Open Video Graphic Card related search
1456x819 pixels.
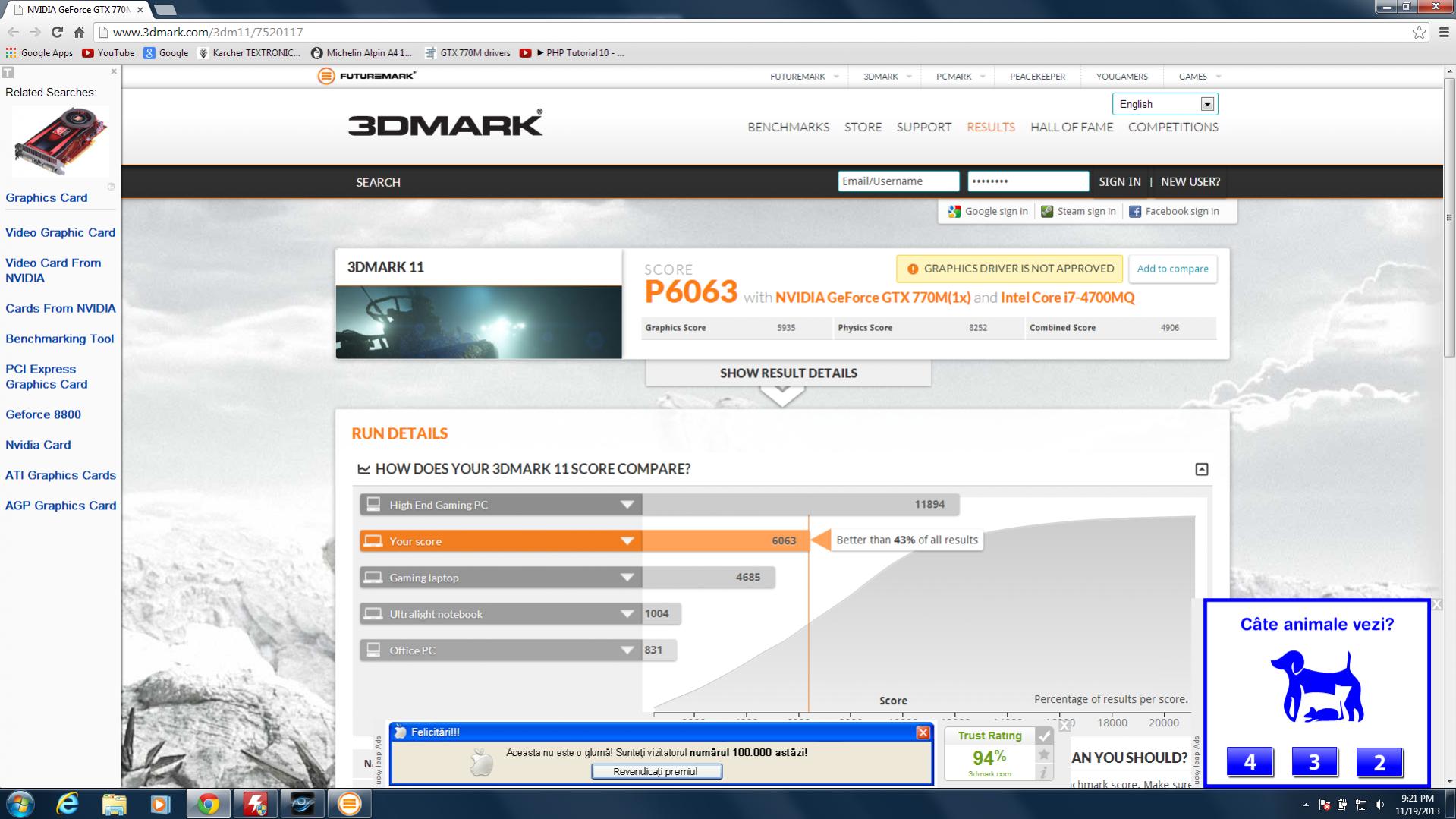point(61,232)
